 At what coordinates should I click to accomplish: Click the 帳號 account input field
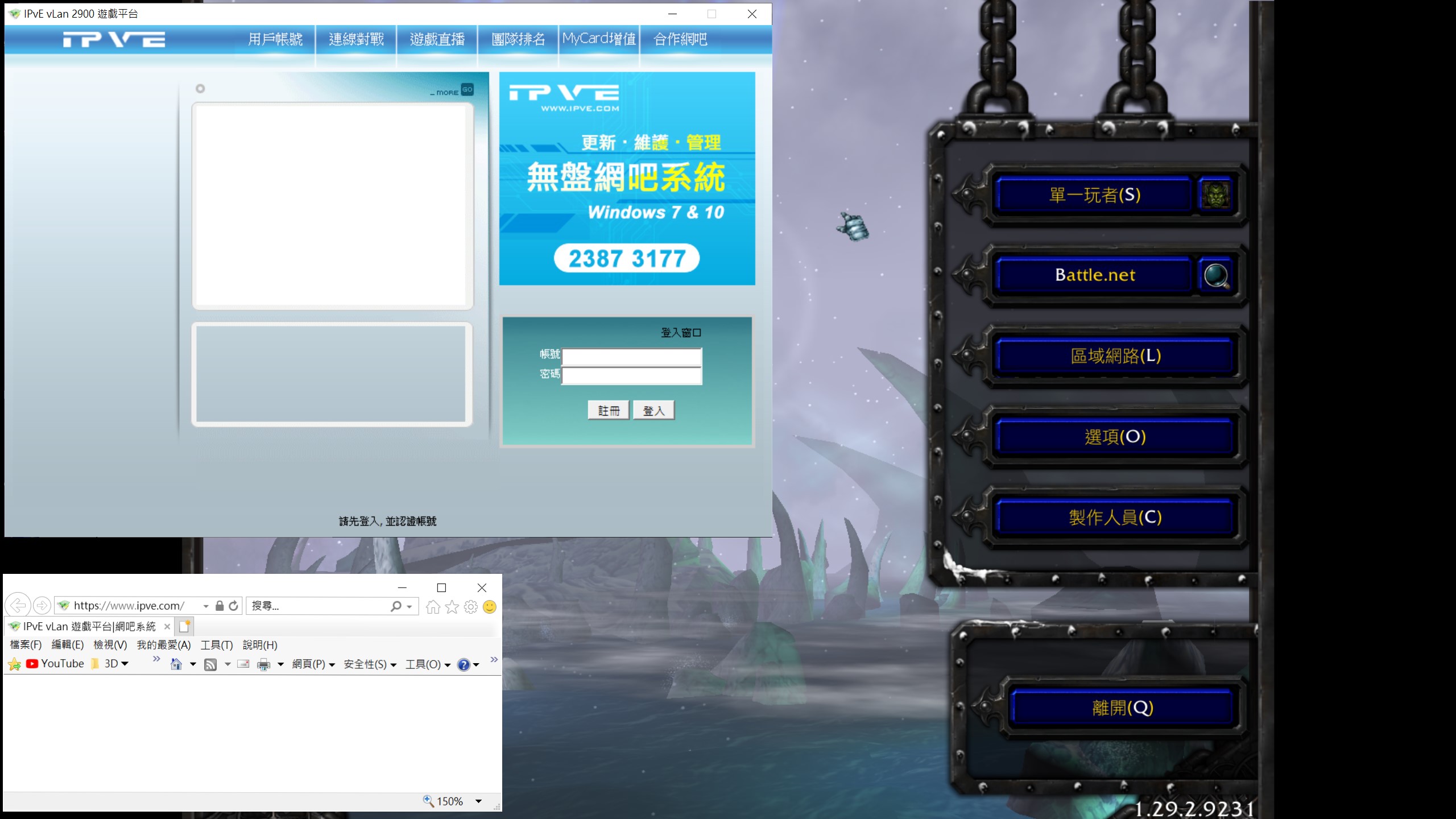coord(631,357)
